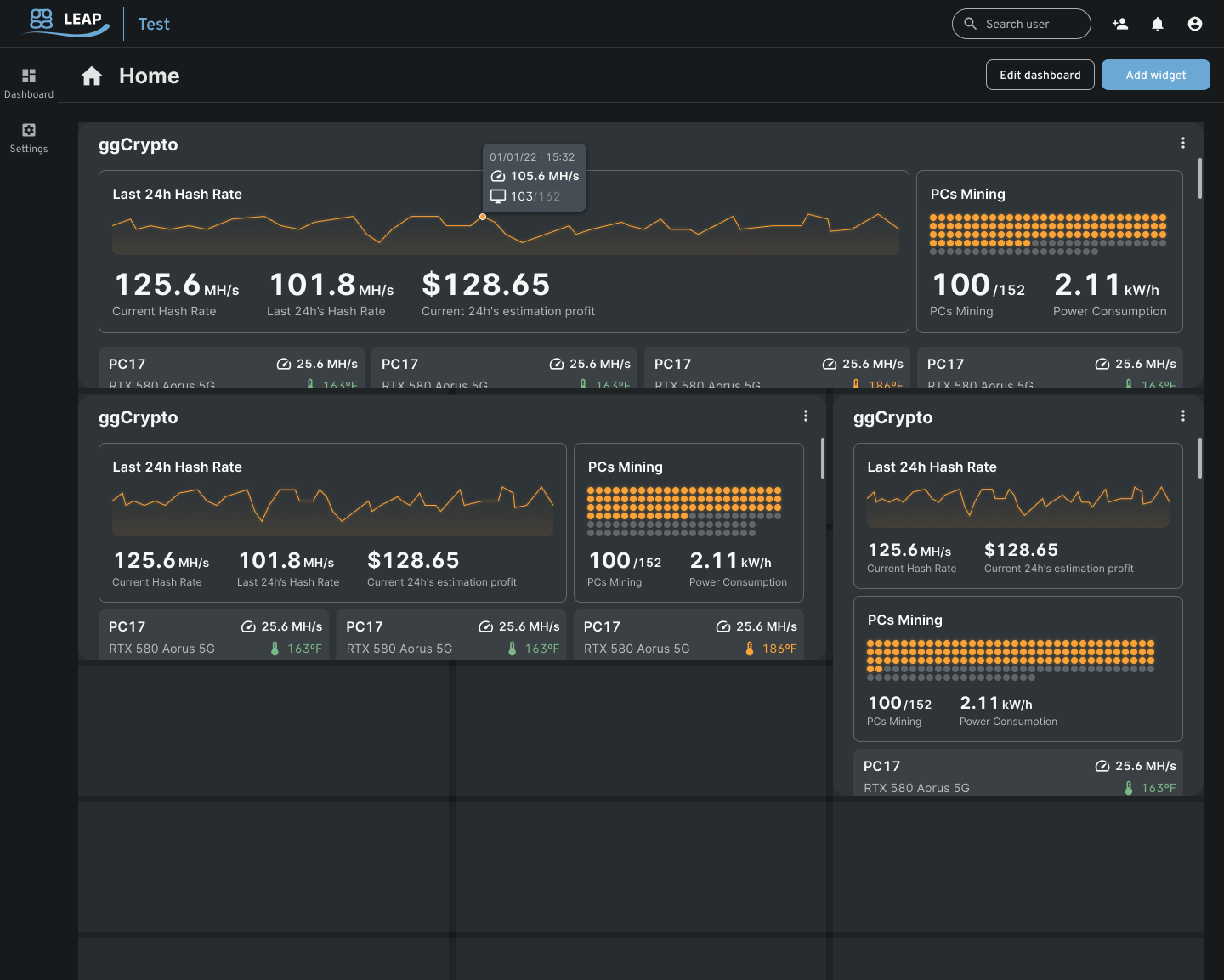The width and height of the screenshot is (1224, 980).
Task: Open right ggCrypto widget three-dot menu
Action: (x=1183, y=416)
